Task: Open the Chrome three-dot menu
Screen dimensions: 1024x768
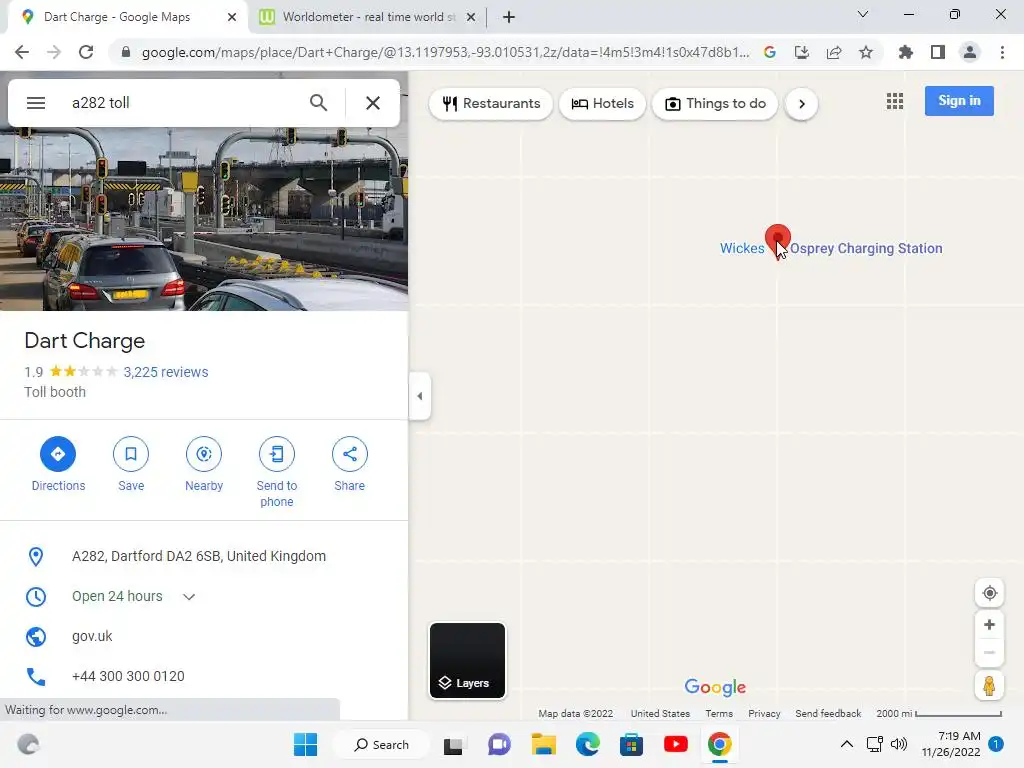Action: 1002,52
